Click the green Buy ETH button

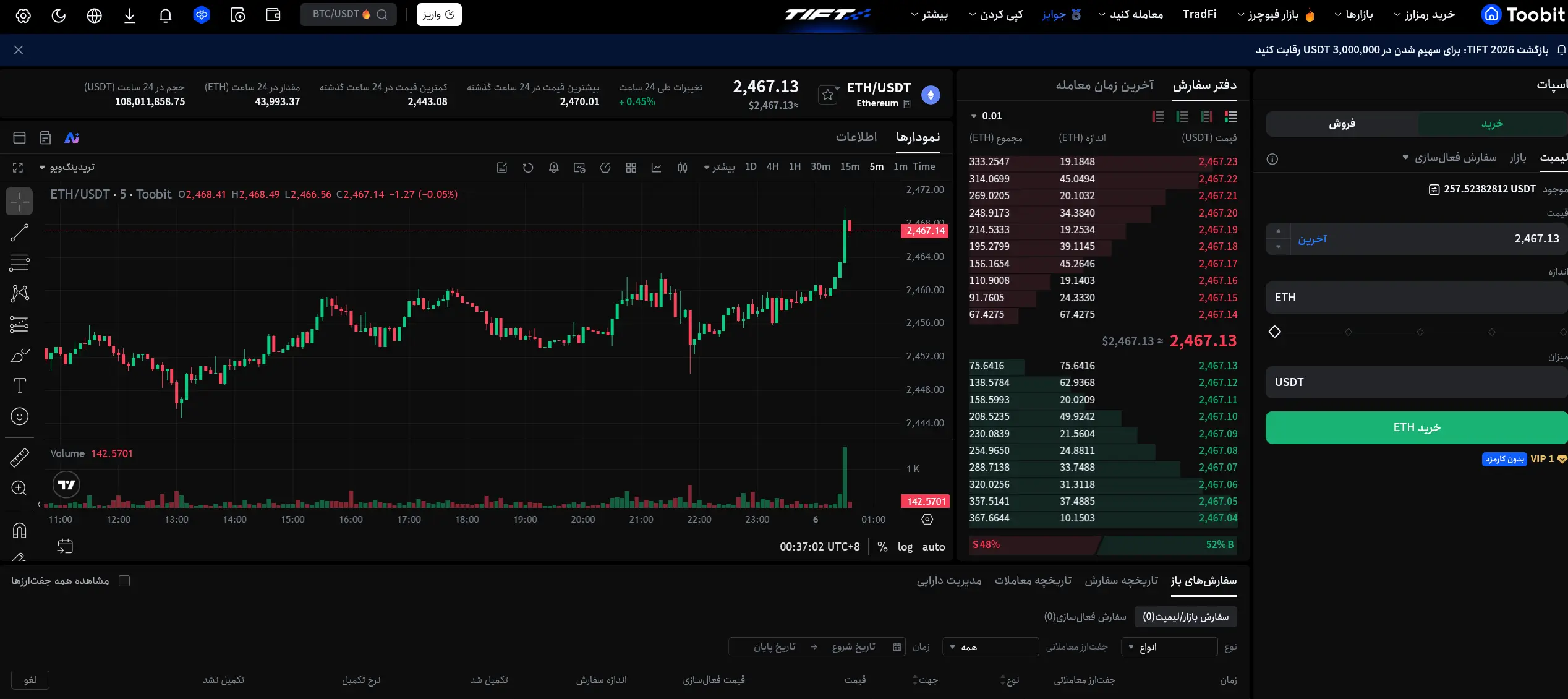1417,427
